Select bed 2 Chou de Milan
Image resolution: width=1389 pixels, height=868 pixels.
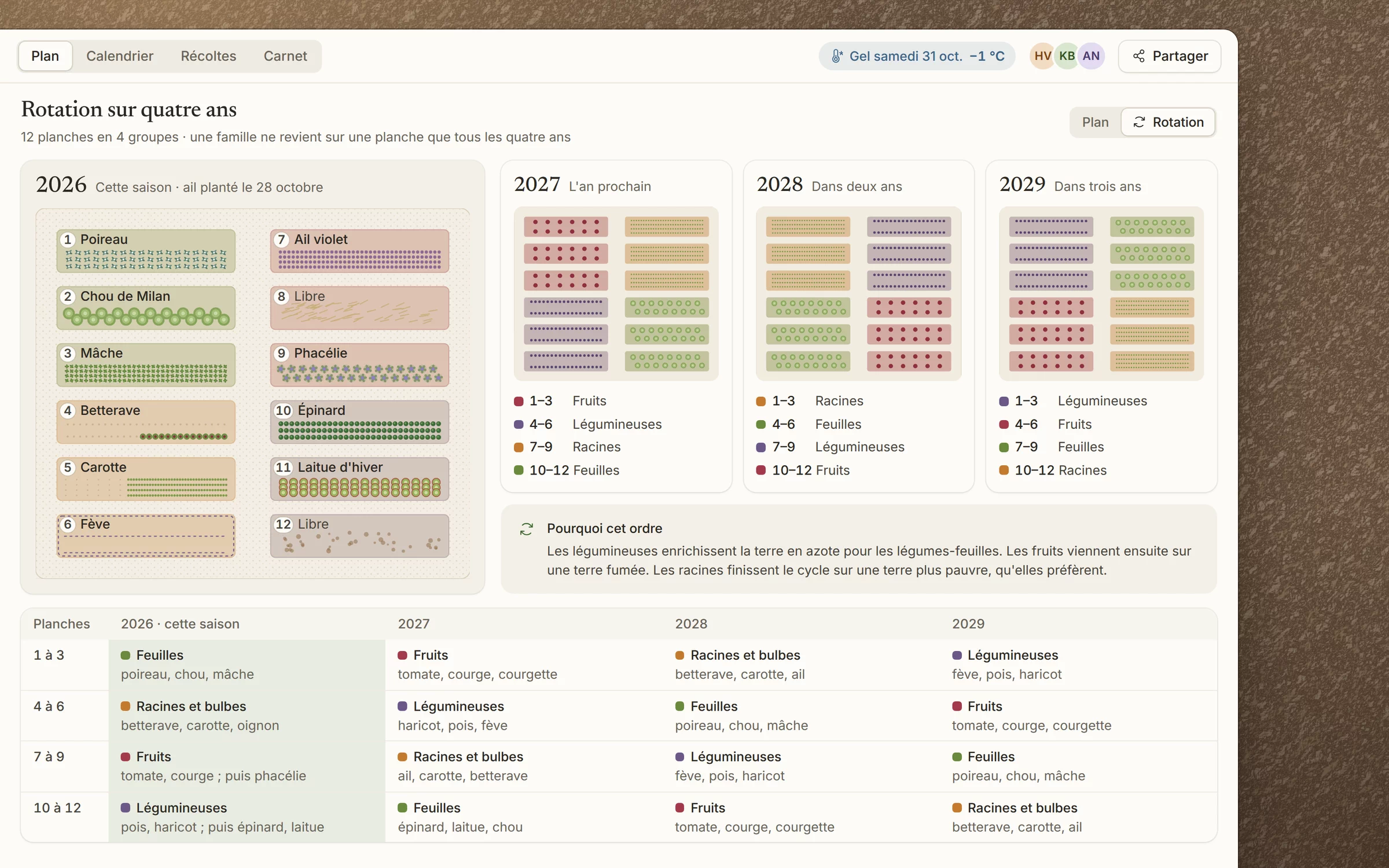click(146, 308)
